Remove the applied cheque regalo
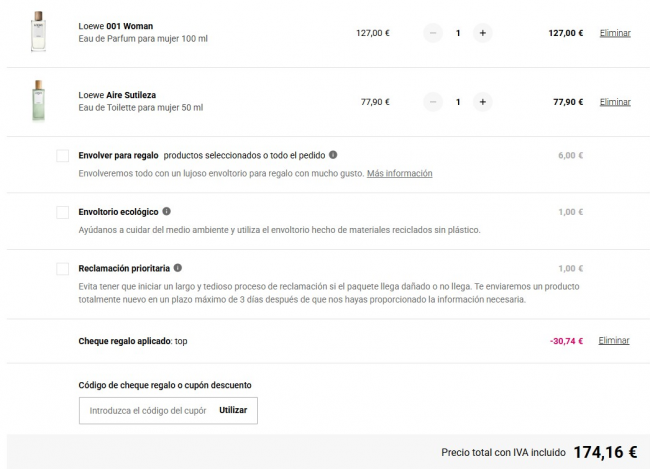650x469 pixels. pos(615,340)
